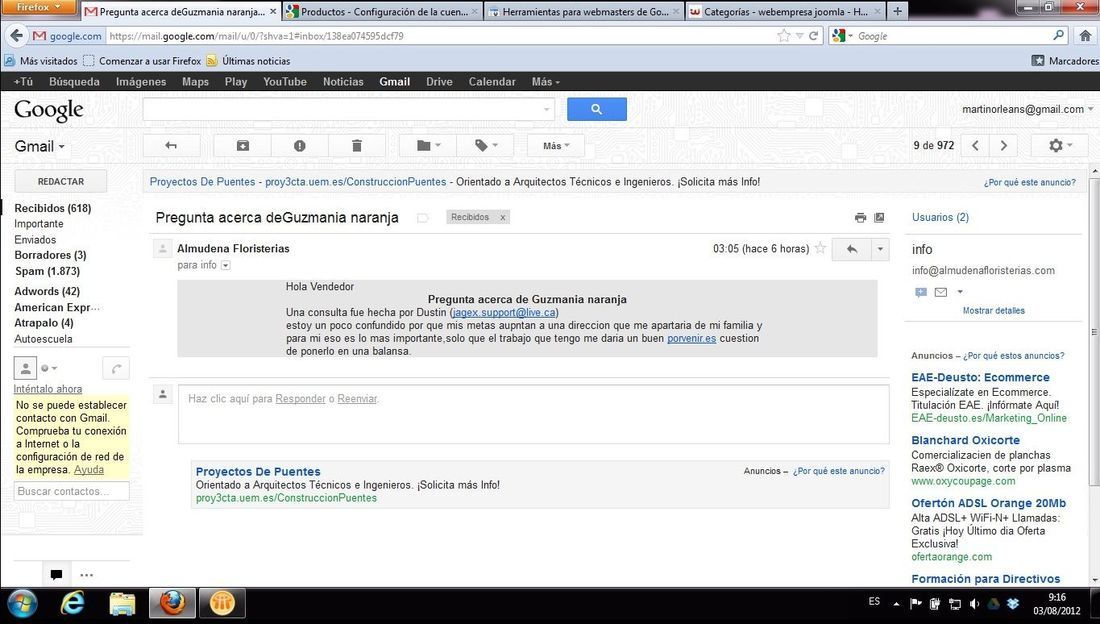
Task: Open conversation in new window icon
Action: (x=879, y=218)
